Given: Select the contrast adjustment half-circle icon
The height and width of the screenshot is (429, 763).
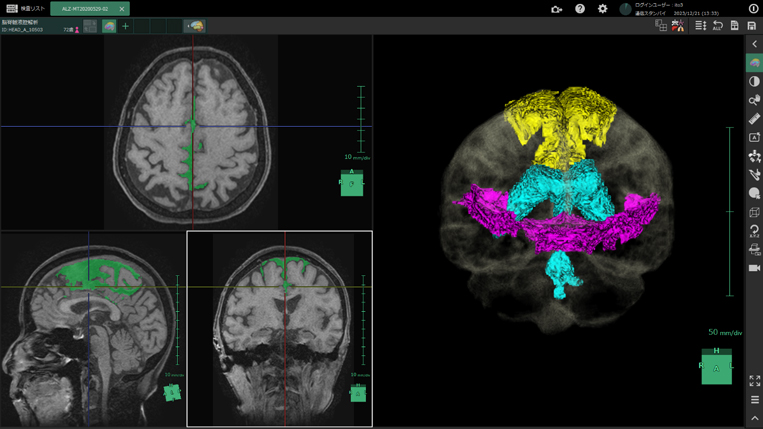Looking at the screenshot, I should pos(754,82).
